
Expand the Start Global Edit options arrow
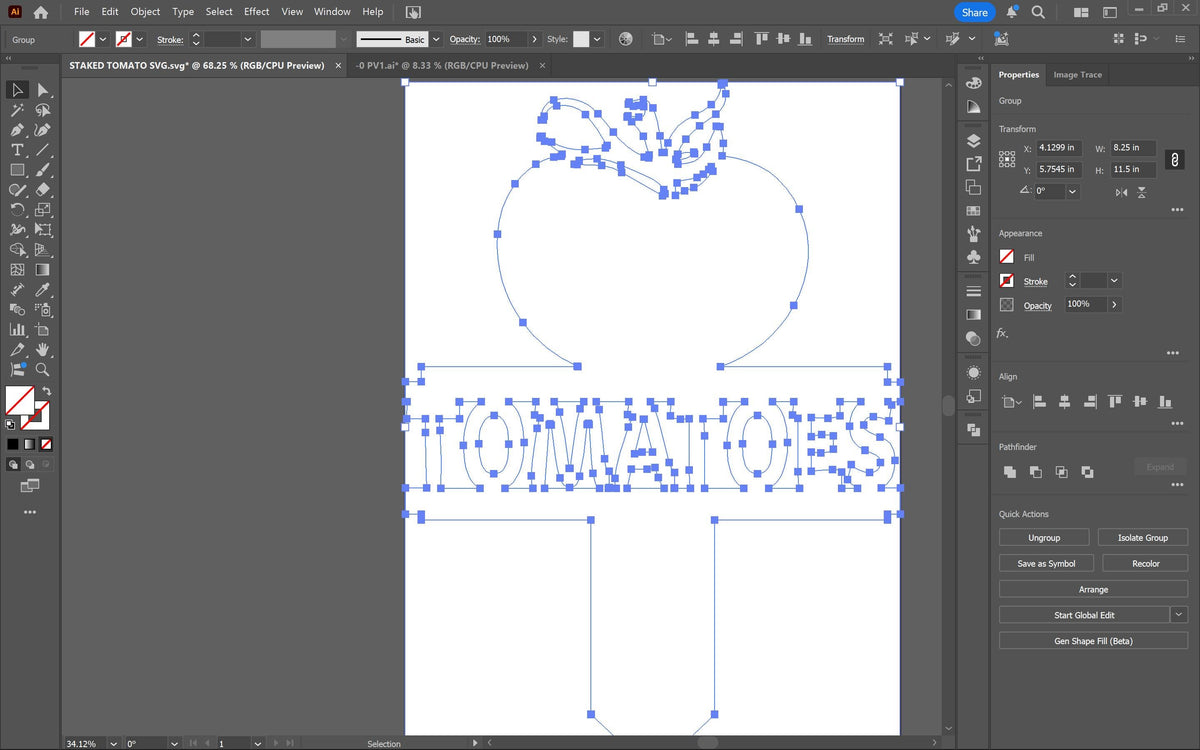[1180, 615]
